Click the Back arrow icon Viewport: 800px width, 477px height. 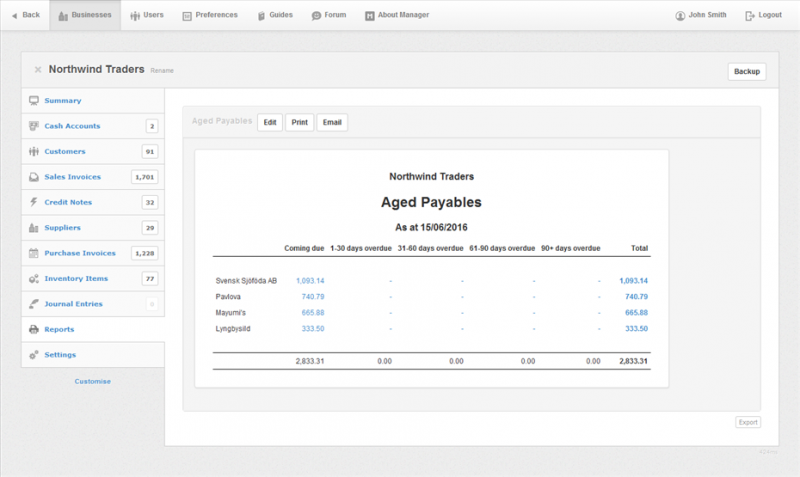(x=14, y=16)
